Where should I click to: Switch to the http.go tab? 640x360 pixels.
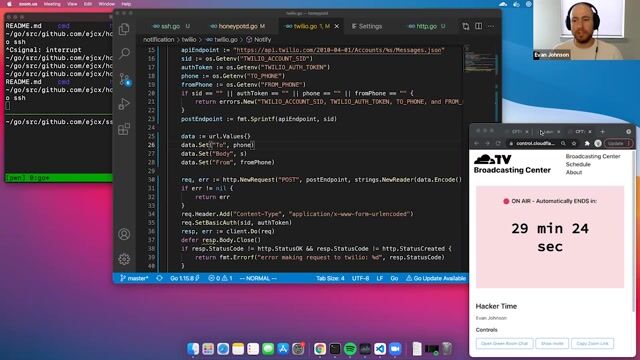click(x=427, y=26)
